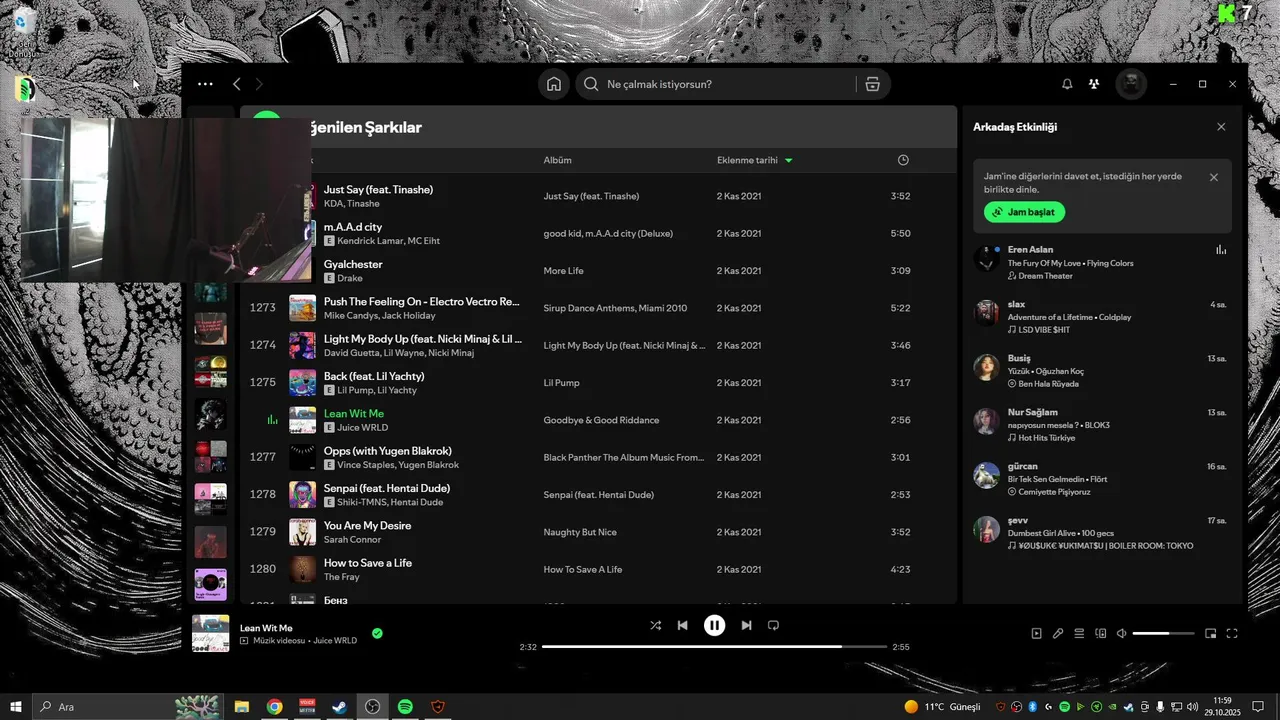Enter fullscreen mode icon
Image resolution: width=1280 pixels, height=720 pixels.
[1232, 633]
